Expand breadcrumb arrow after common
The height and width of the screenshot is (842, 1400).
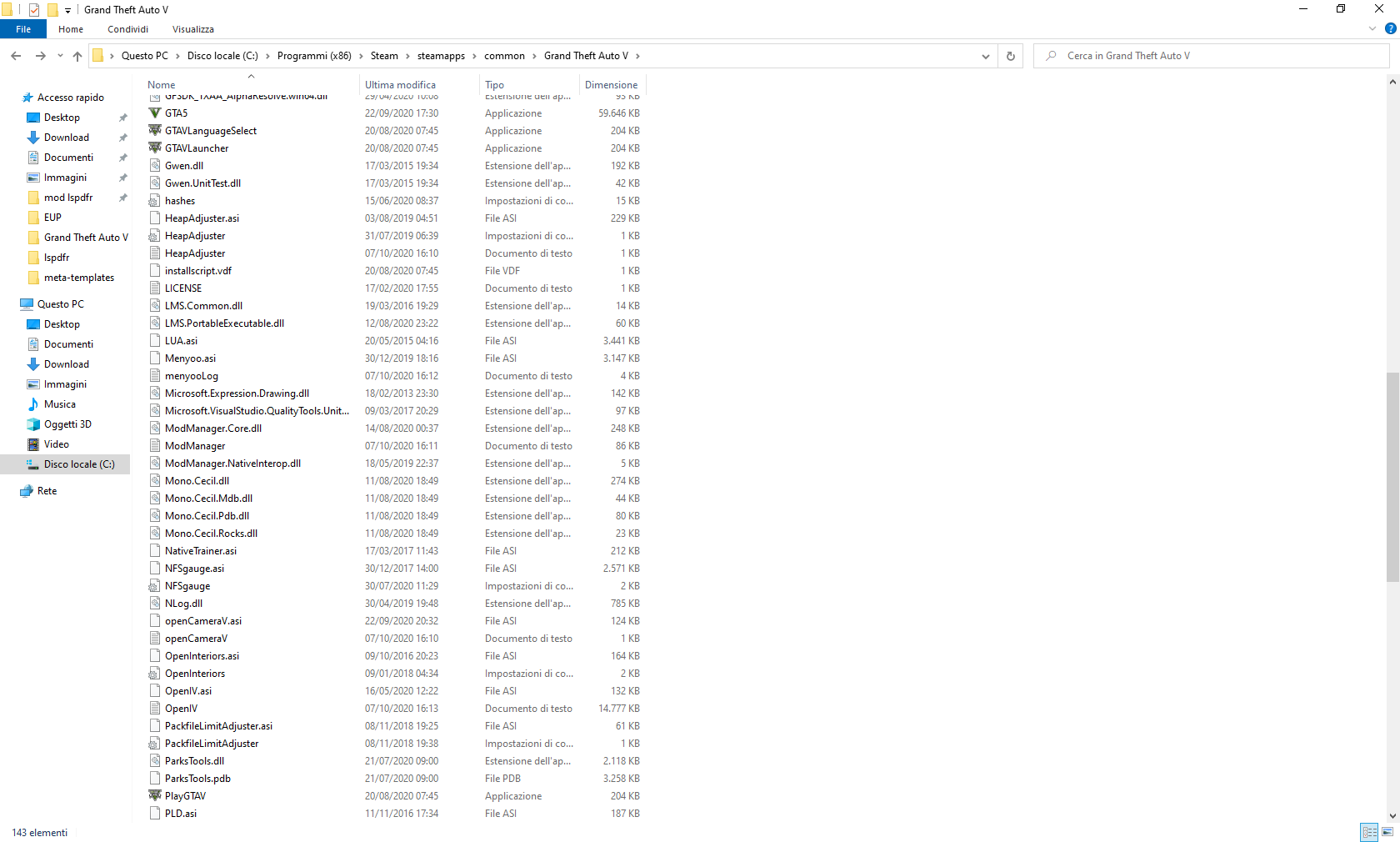click(x=535, y=56)
